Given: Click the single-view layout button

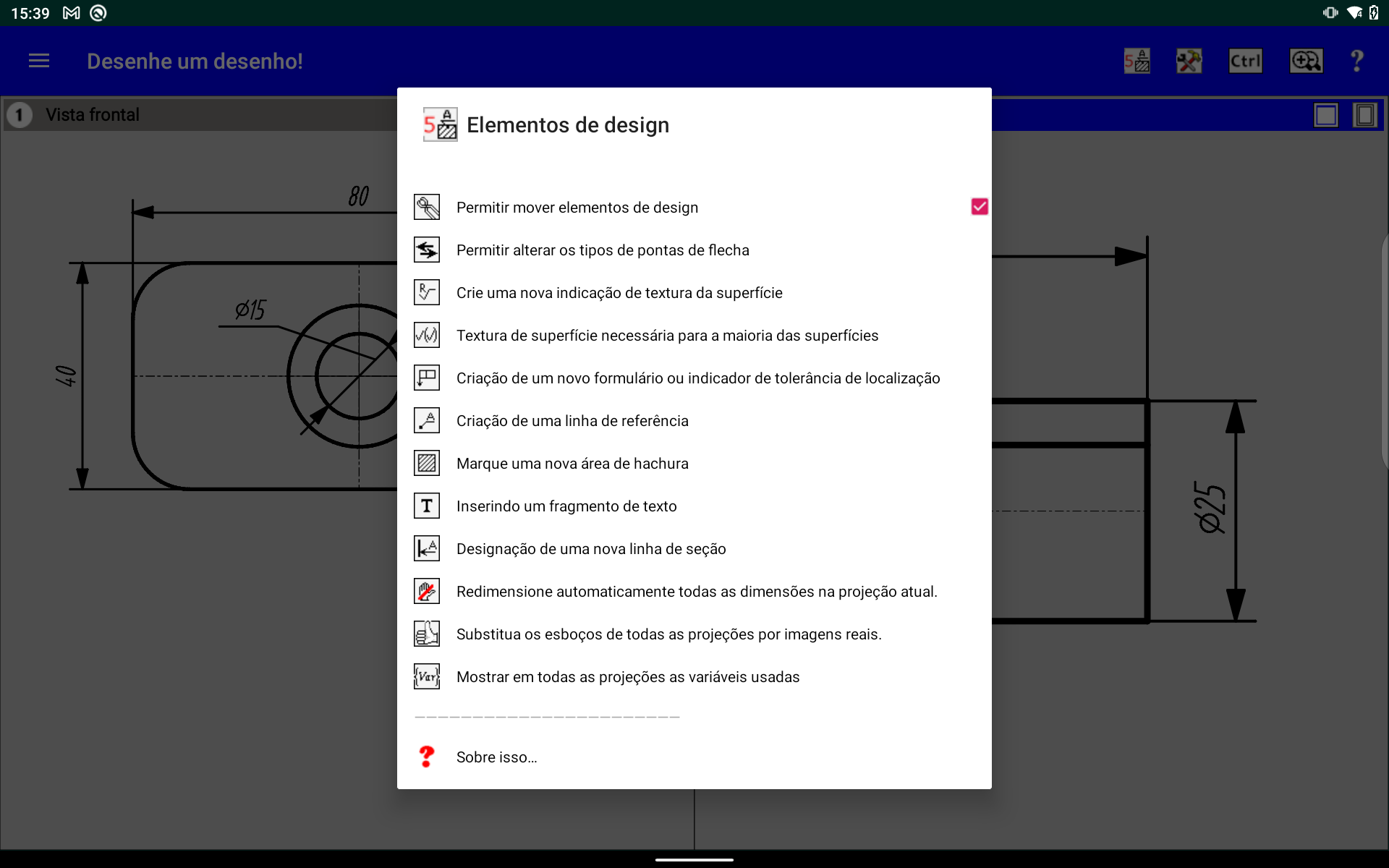Looking at the screenshot, I should click(1325, 115).
